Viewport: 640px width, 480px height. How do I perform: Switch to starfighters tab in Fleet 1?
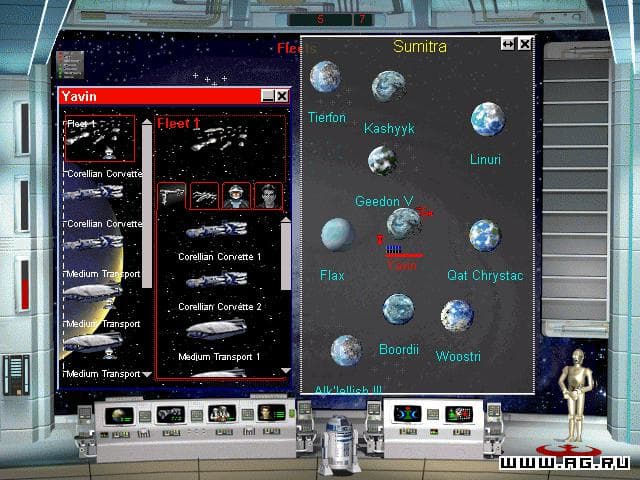pos(204,196)
